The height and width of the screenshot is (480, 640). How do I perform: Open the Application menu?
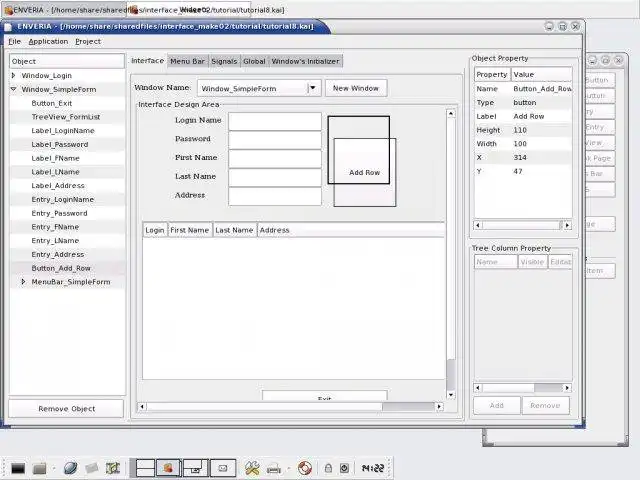(x=48, y=41)
